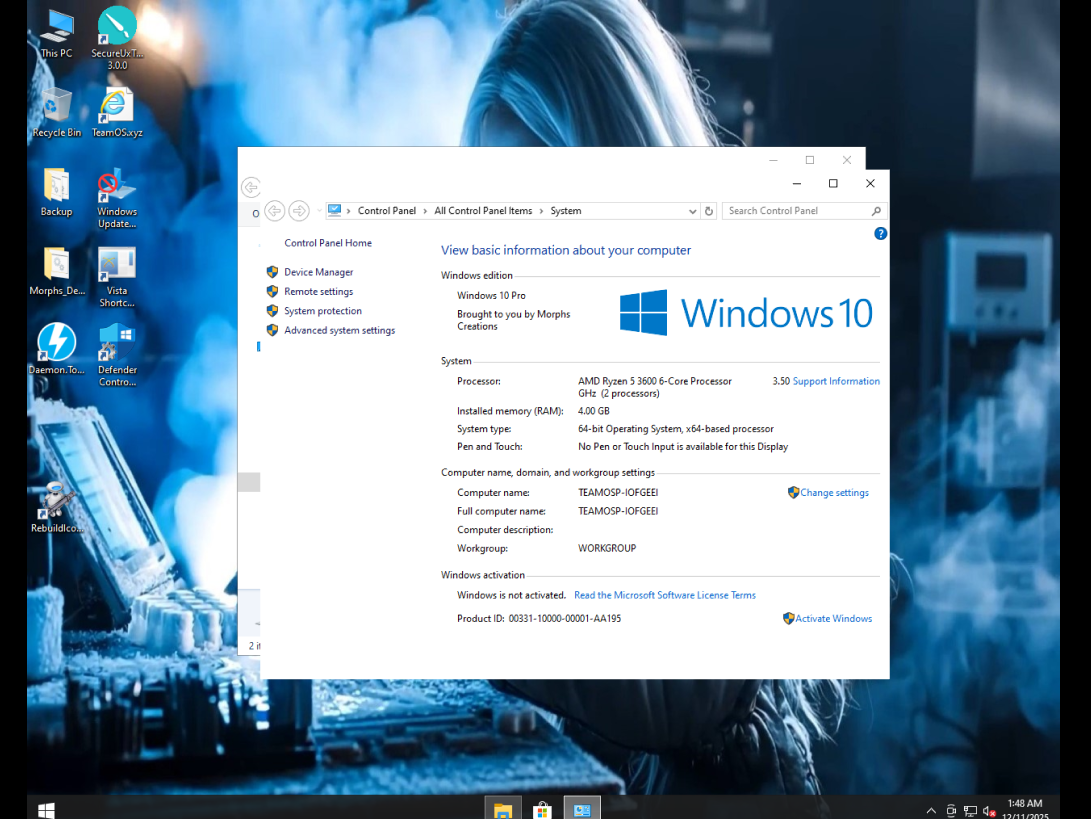Viewport: 1091px width, 819px height.
Task: Click the Windows Start button
Action: click(47, 810)
